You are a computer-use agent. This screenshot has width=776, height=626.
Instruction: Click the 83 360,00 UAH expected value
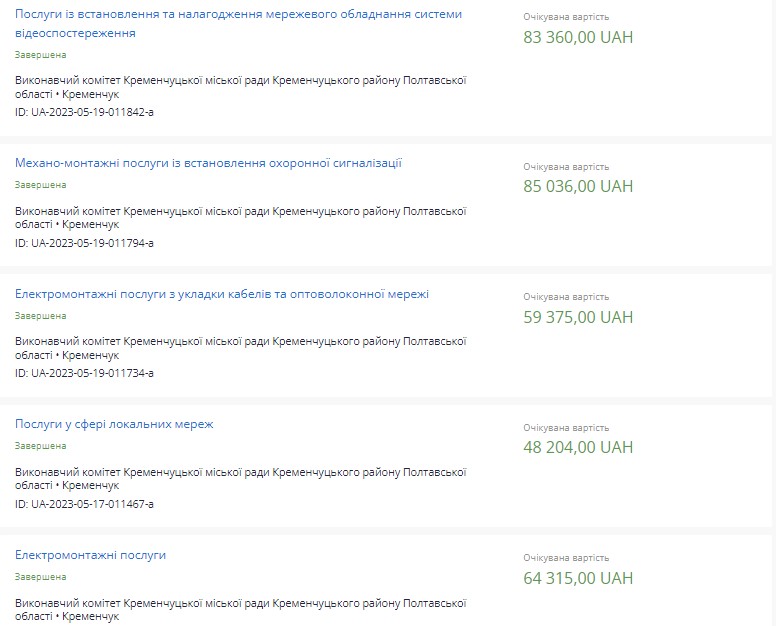578,38
